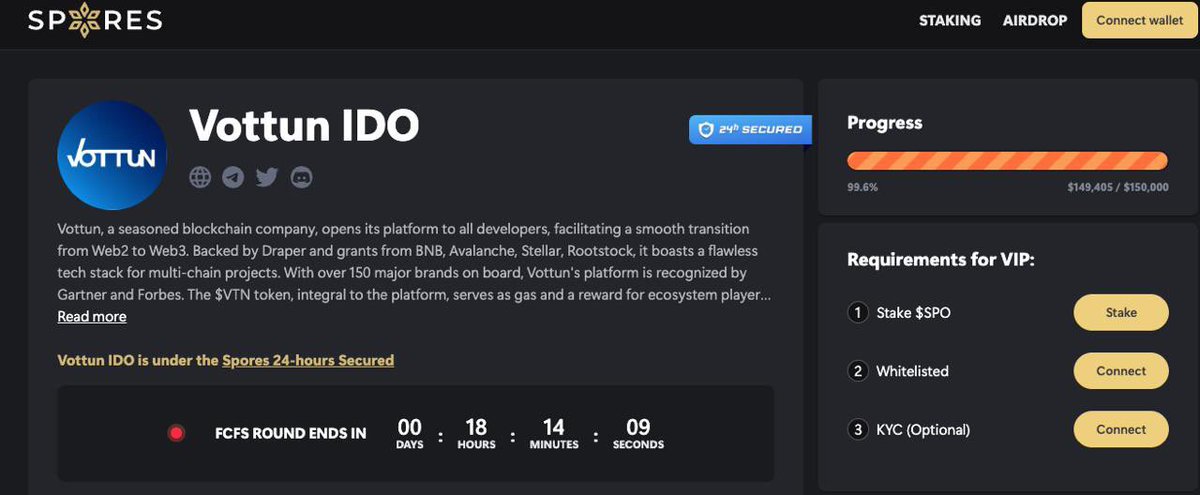The height and width of the screenshot is (495, 1200).
Task: Go to STAKING in navigation
Action: point(950,20)
